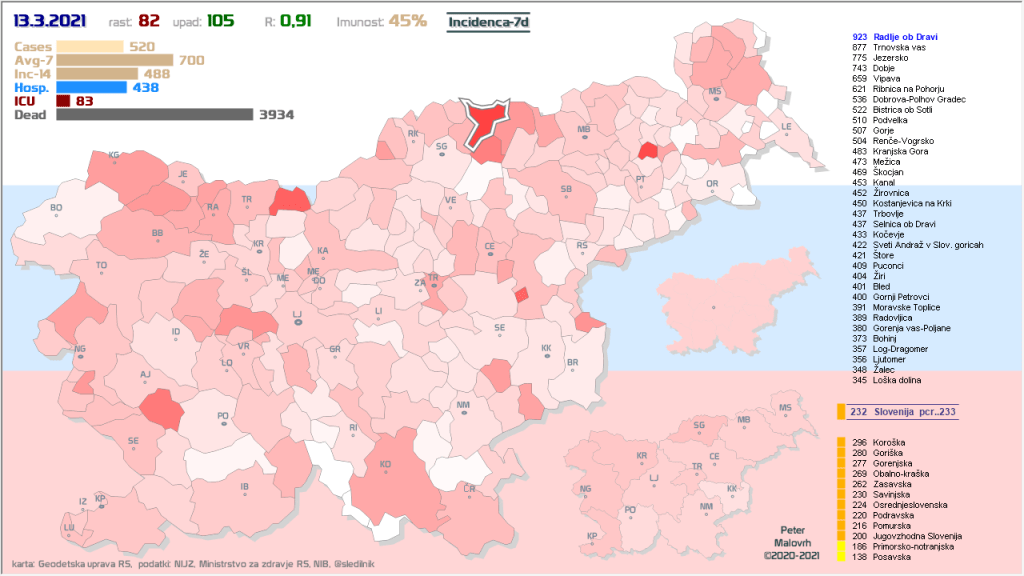Click the Incidenca-7d button

[x=488, y=21]
